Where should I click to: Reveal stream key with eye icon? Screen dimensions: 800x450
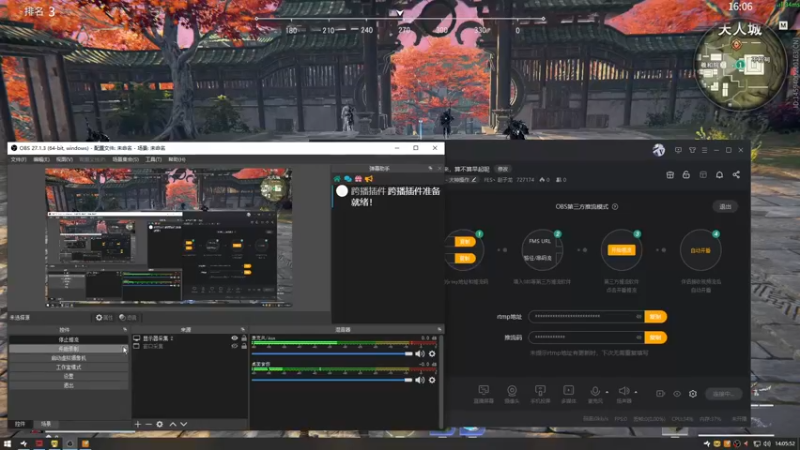click(639, 337)
